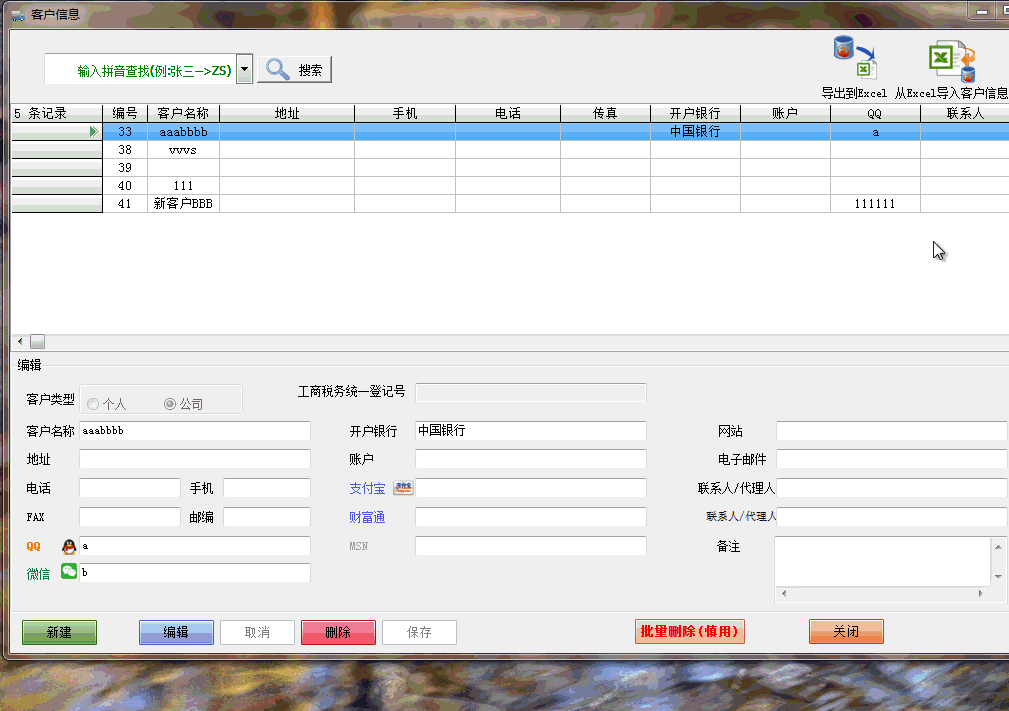
Task: Click the magnifier search icon
Action: click(x=277, y=68)
